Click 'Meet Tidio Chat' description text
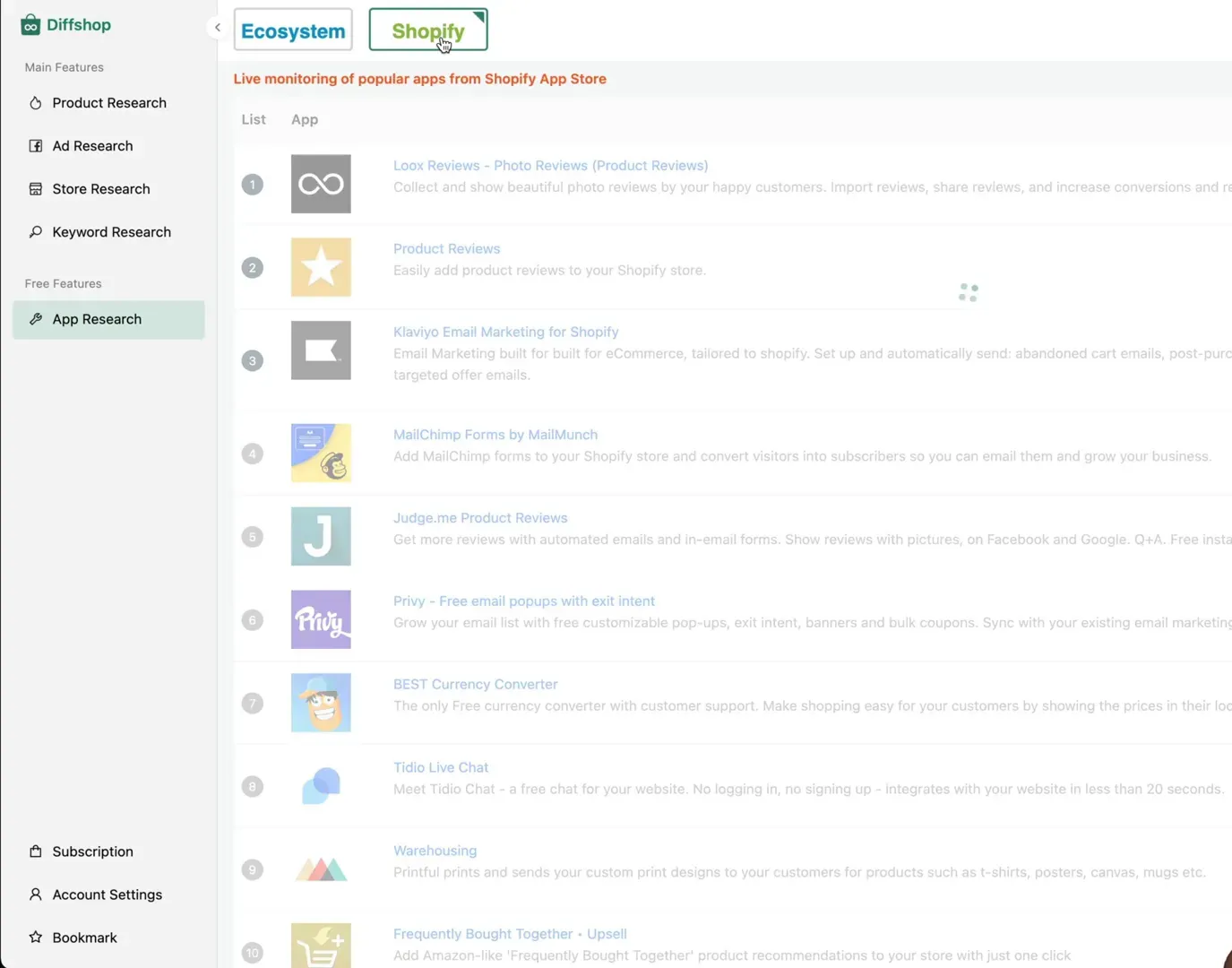 pos(808,790)
